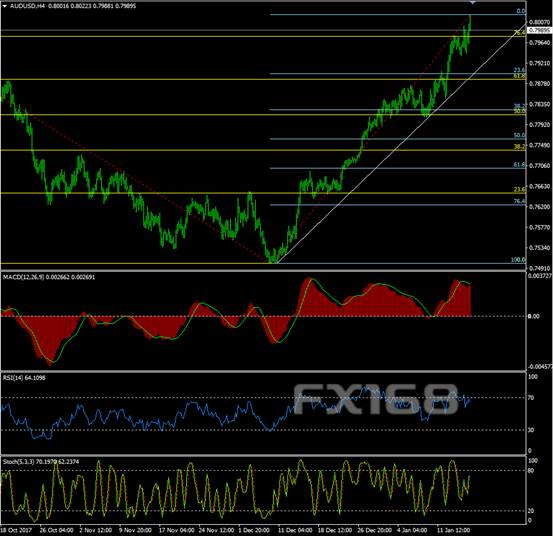Click the highlighted current price label 0.79895
The height and width of the screenshot is (536, 553).
[x=540, y=30]
